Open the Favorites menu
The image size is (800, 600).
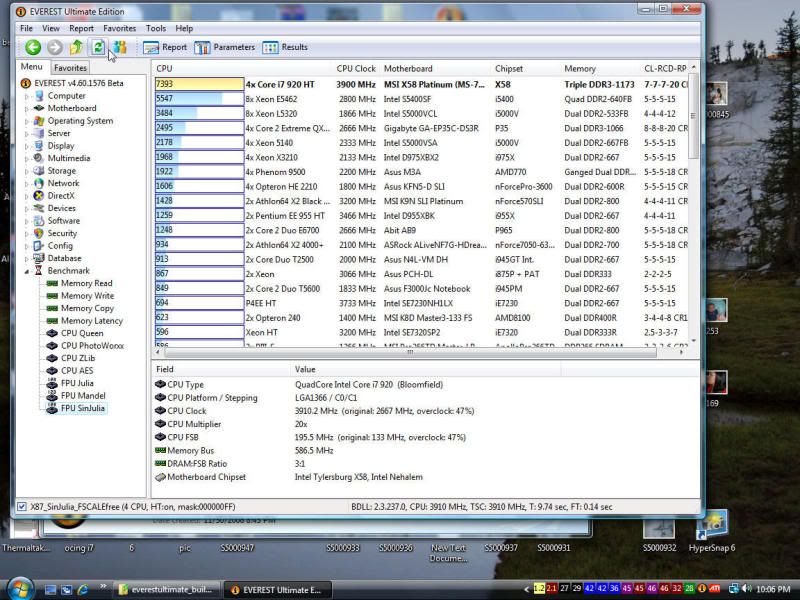click(119, 29)
